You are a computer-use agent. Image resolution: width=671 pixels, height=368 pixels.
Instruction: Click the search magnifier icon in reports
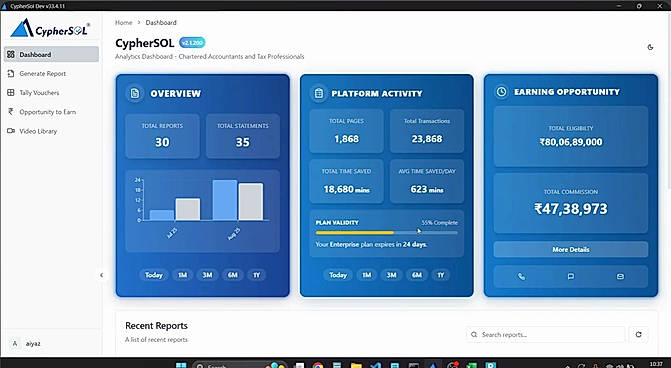(x=474, y=335)
